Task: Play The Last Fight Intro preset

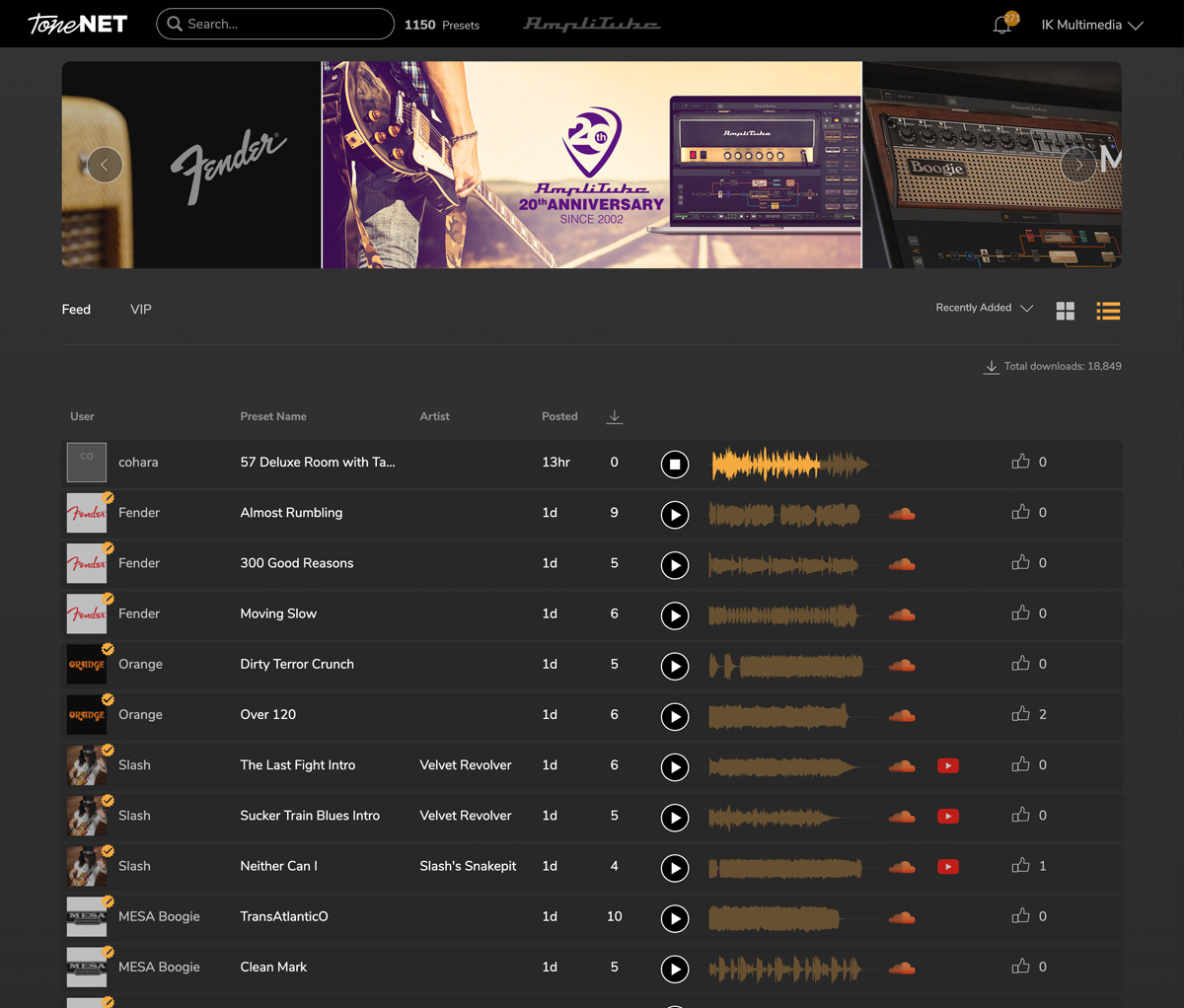Action: 675,766
